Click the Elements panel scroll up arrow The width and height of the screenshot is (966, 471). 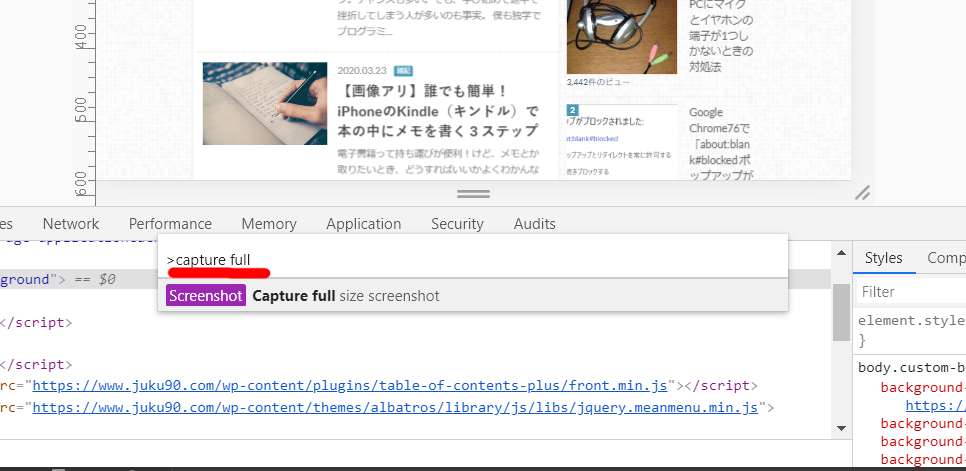click(x=841, y=252)
